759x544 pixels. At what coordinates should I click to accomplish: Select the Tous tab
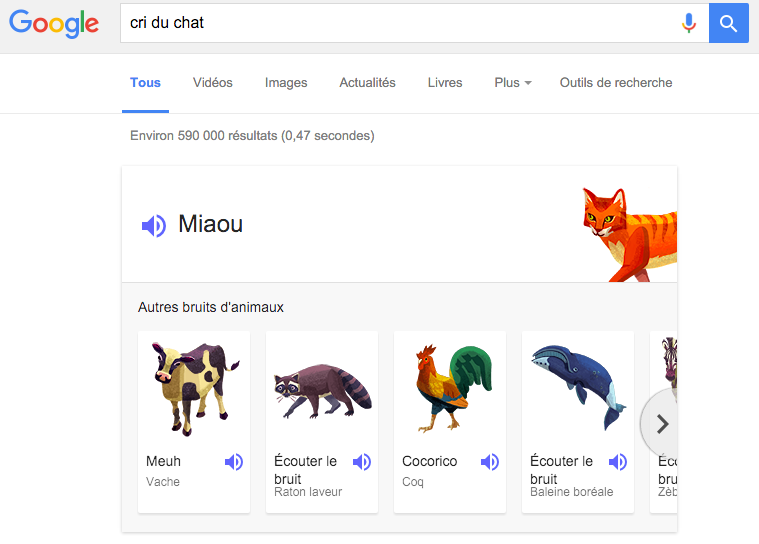(x=145, y=83)
